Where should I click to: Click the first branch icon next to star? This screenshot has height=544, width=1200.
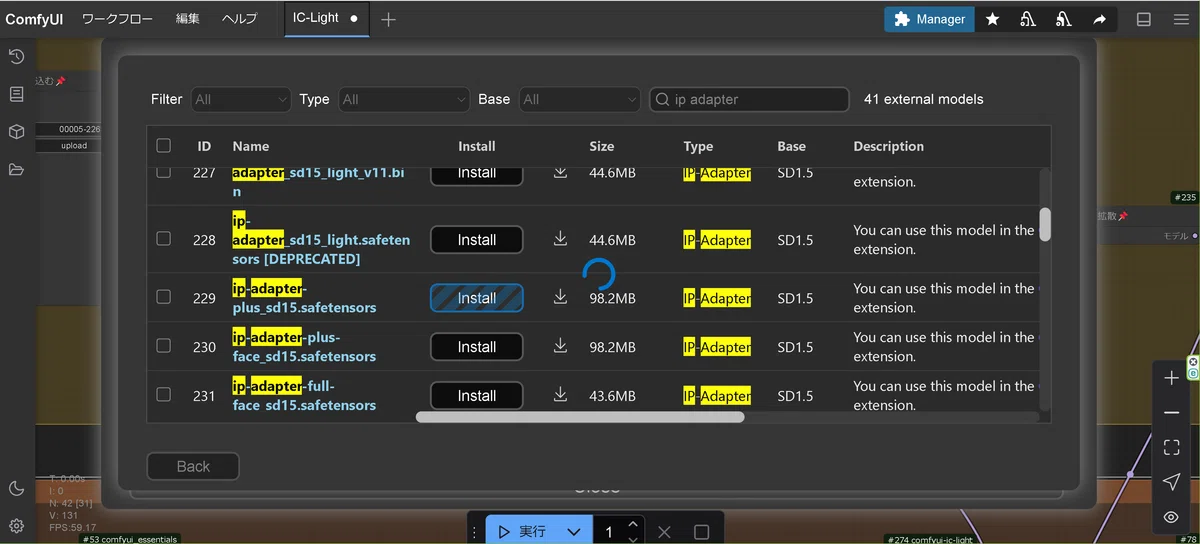pyautogui.click(x=1027, y=19)
